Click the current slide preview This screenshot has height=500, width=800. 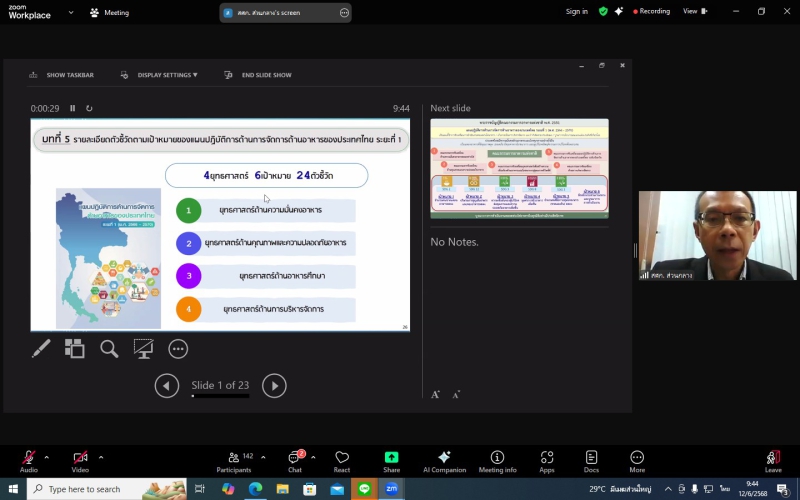220,225
